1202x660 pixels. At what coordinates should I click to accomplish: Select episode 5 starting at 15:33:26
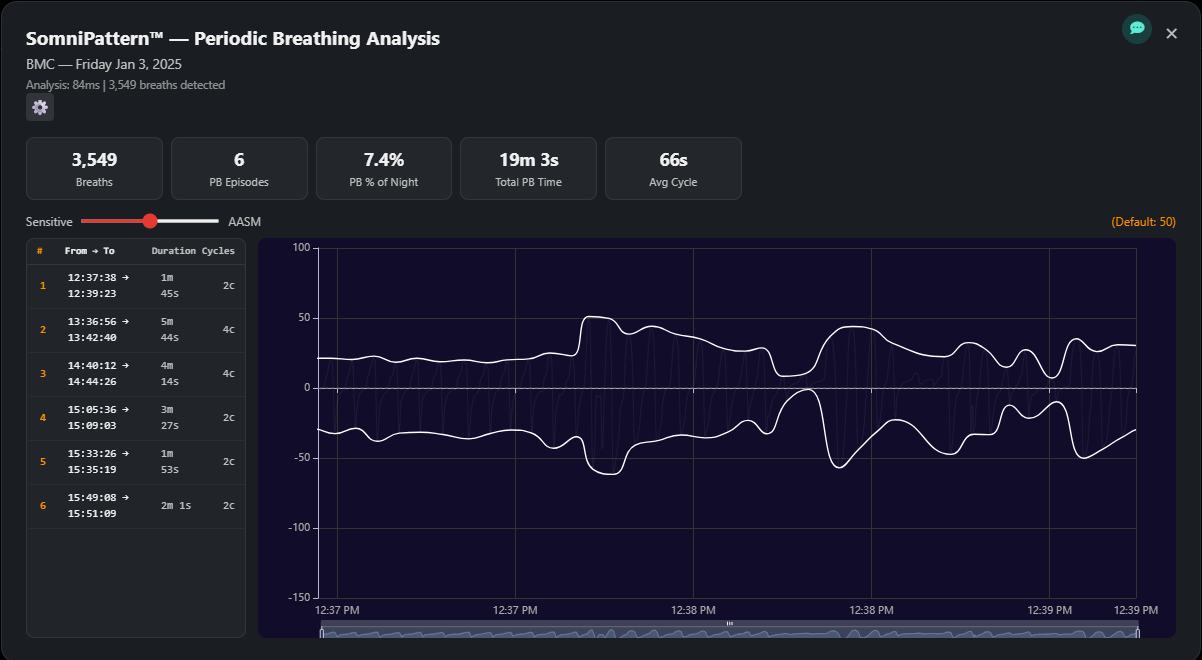coord(135,462)
